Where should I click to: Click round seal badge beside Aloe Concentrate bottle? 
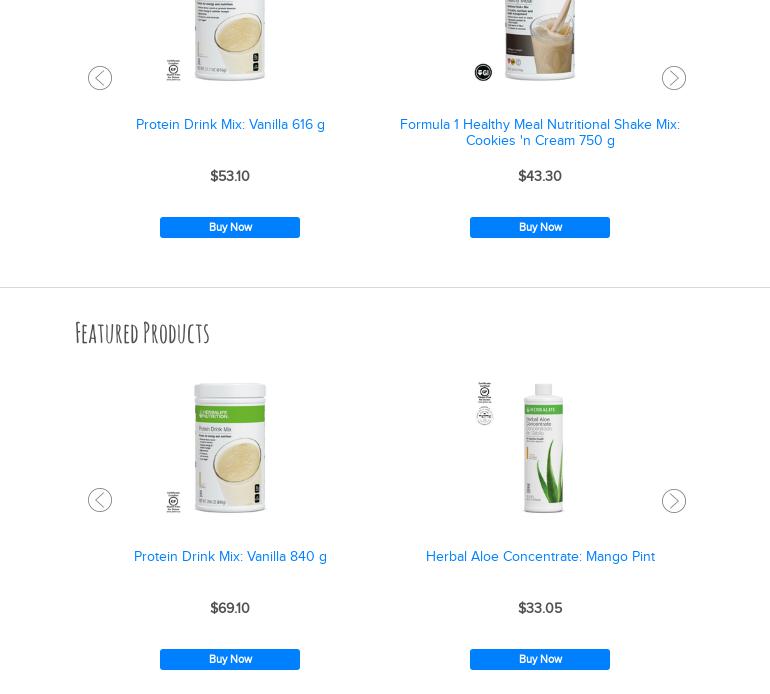(x=485, y=416)
